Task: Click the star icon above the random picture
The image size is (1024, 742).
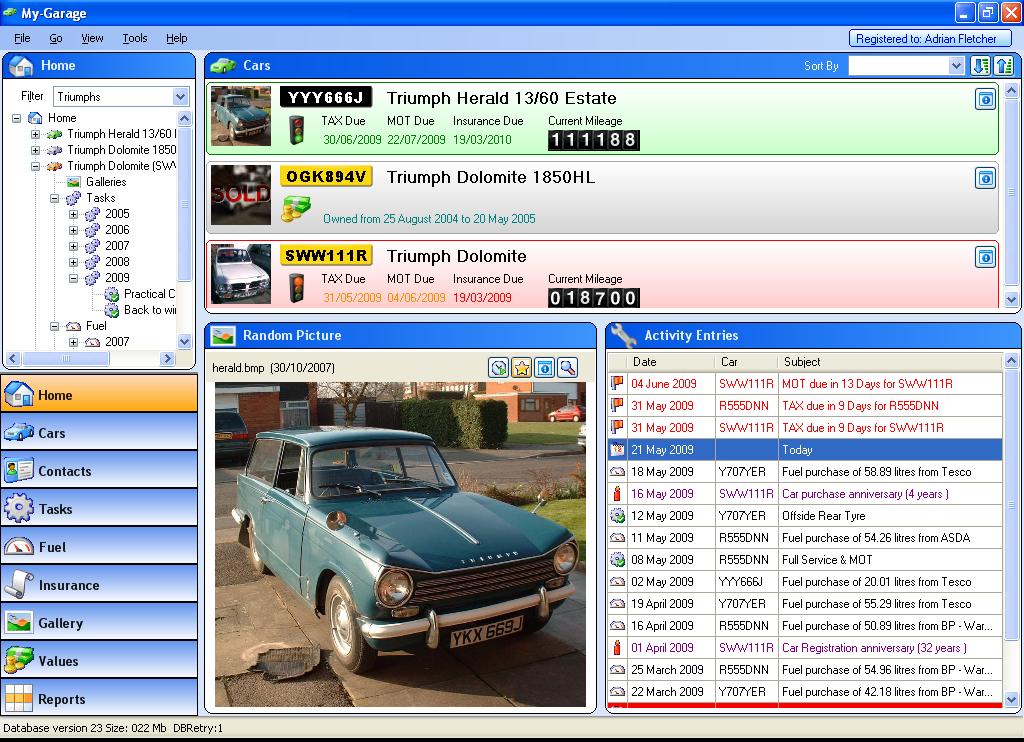Action: (521, 368)
